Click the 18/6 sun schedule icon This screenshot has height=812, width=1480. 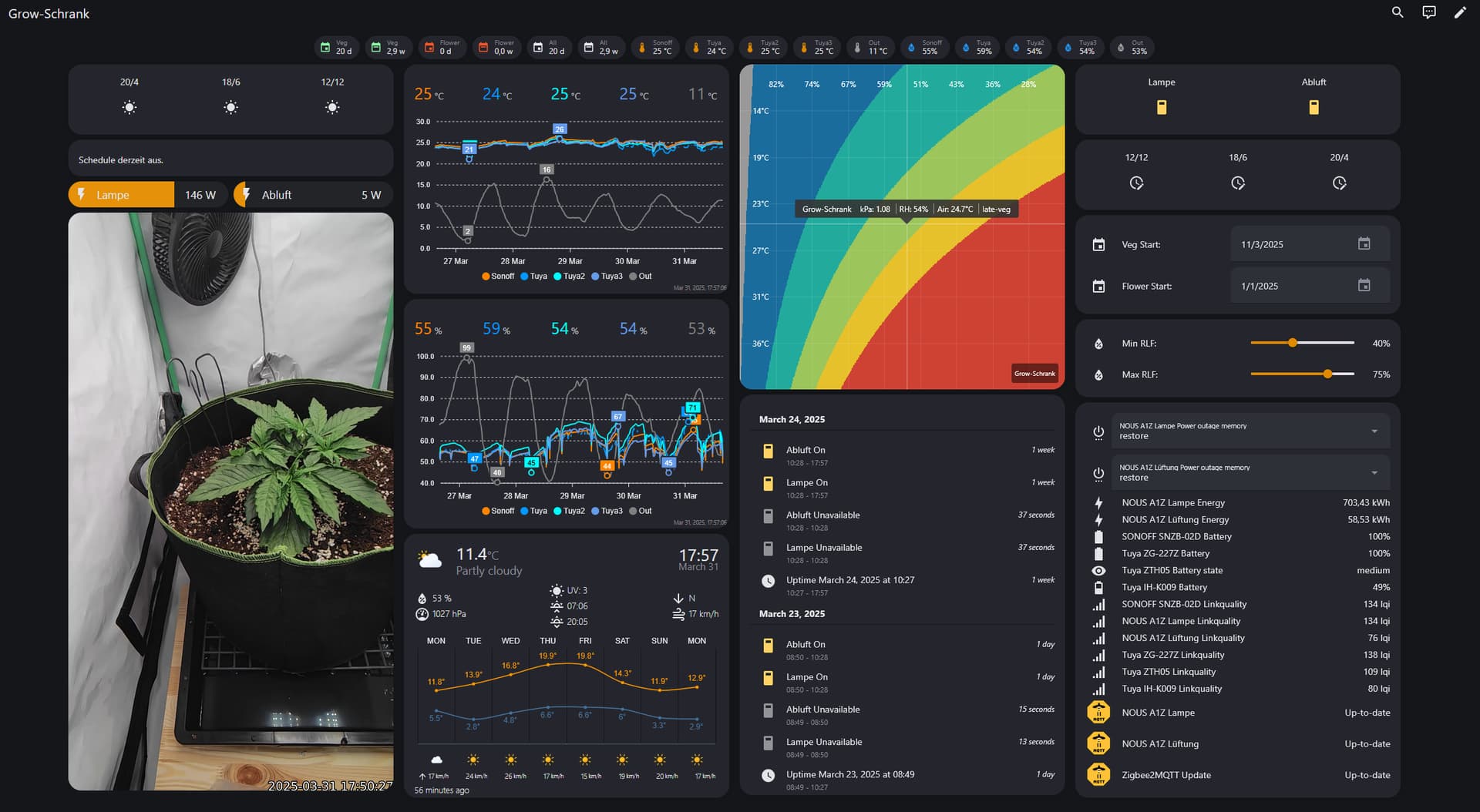pos(230,108)
